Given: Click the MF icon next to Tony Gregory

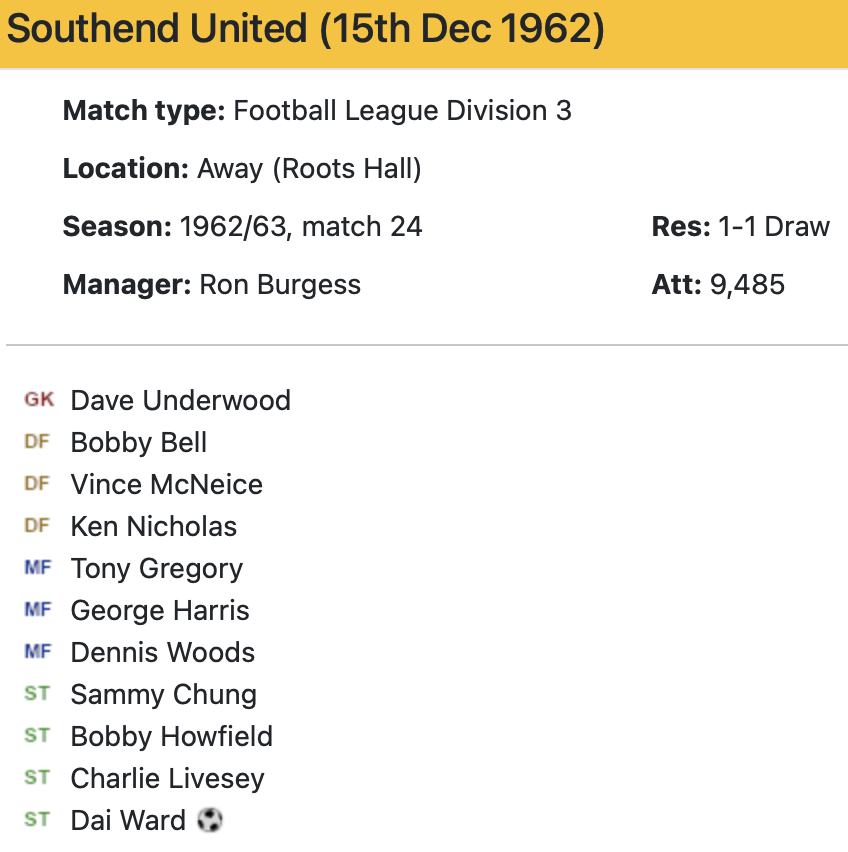Looking at the screenshot, I should 37,568.
